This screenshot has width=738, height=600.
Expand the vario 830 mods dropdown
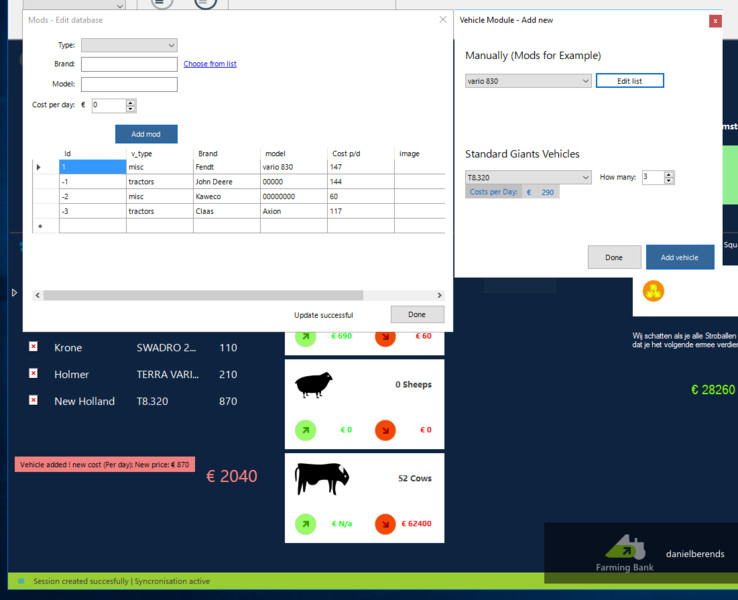coord(528,81)
